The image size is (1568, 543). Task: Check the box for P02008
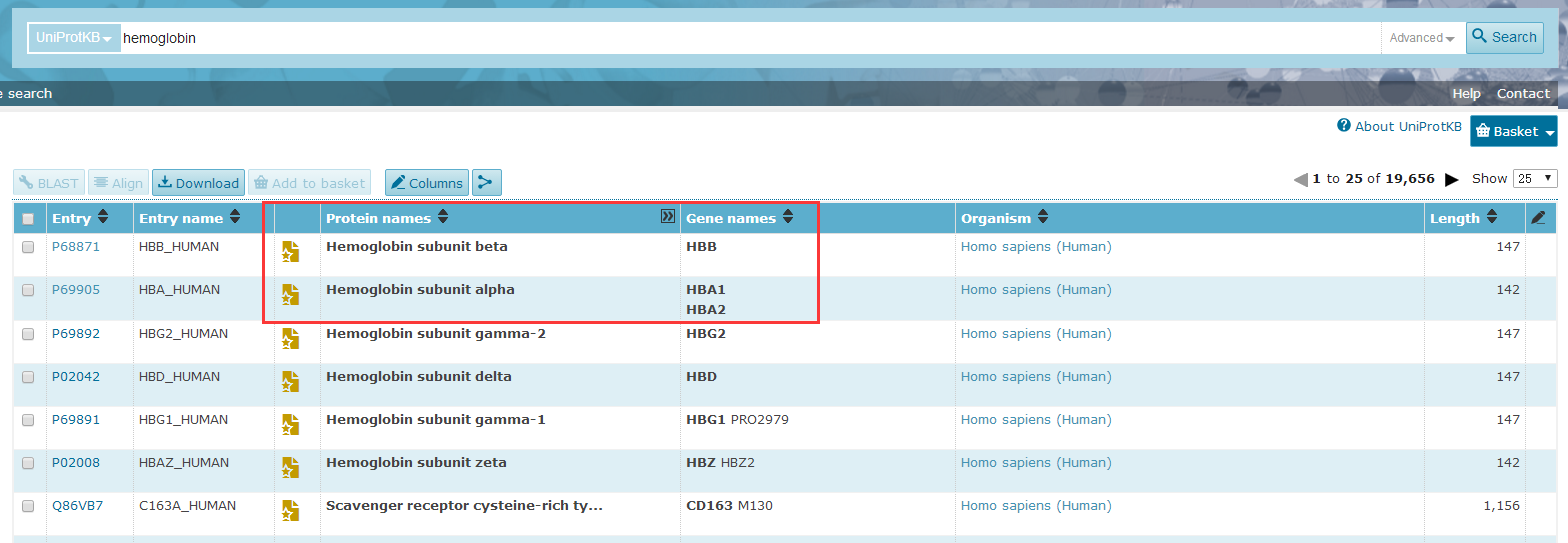pyautogui.click(x=28, y=463)
